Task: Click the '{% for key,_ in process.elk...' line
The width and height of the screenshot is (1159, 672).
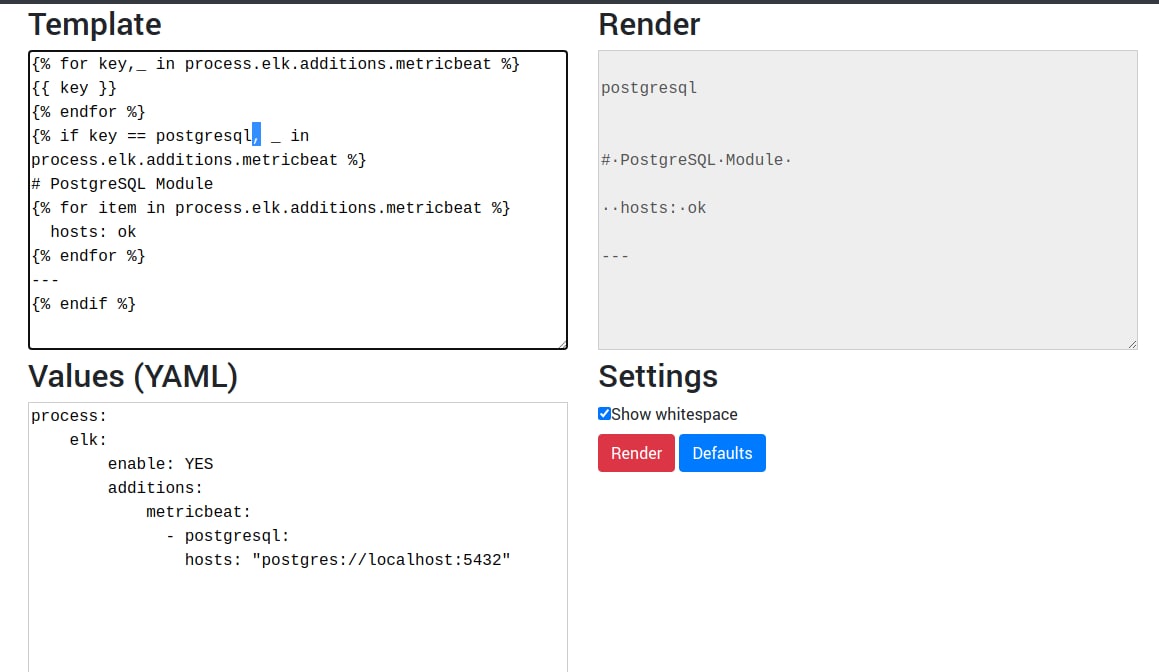Action: pyautogui.click(x=276, y=64)
